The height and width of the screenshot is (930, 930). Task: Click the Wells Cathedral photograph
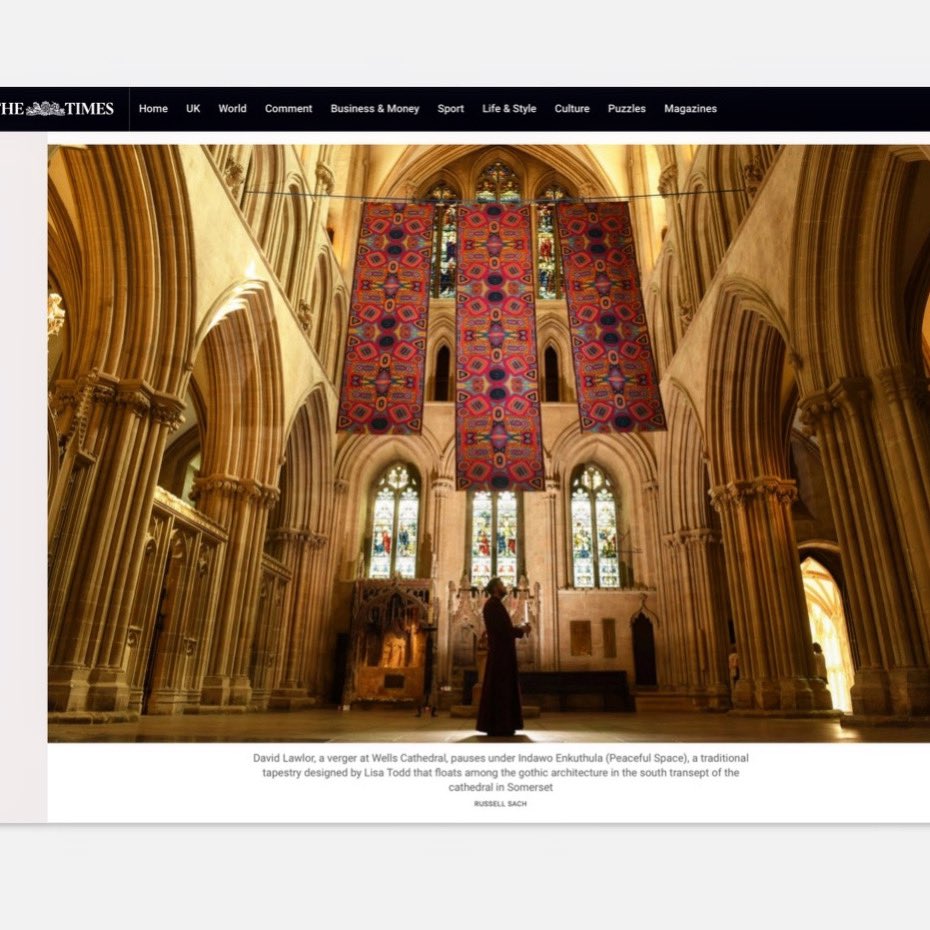(489, 444)
